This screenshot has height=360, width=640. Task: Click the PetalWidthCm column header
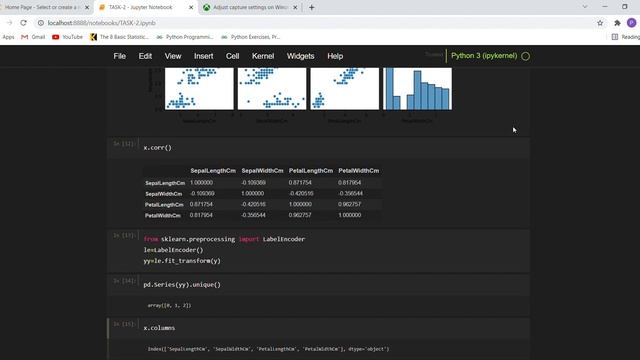359,171
